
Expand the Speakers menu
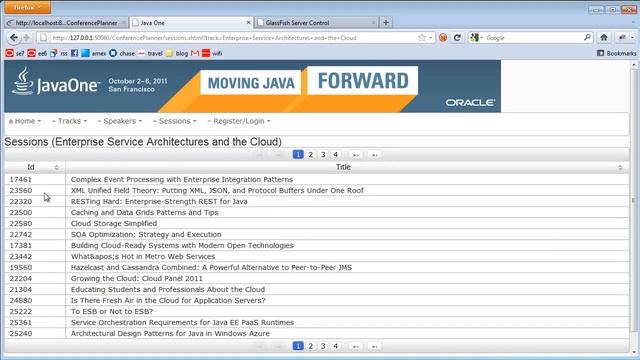[119, 121]
